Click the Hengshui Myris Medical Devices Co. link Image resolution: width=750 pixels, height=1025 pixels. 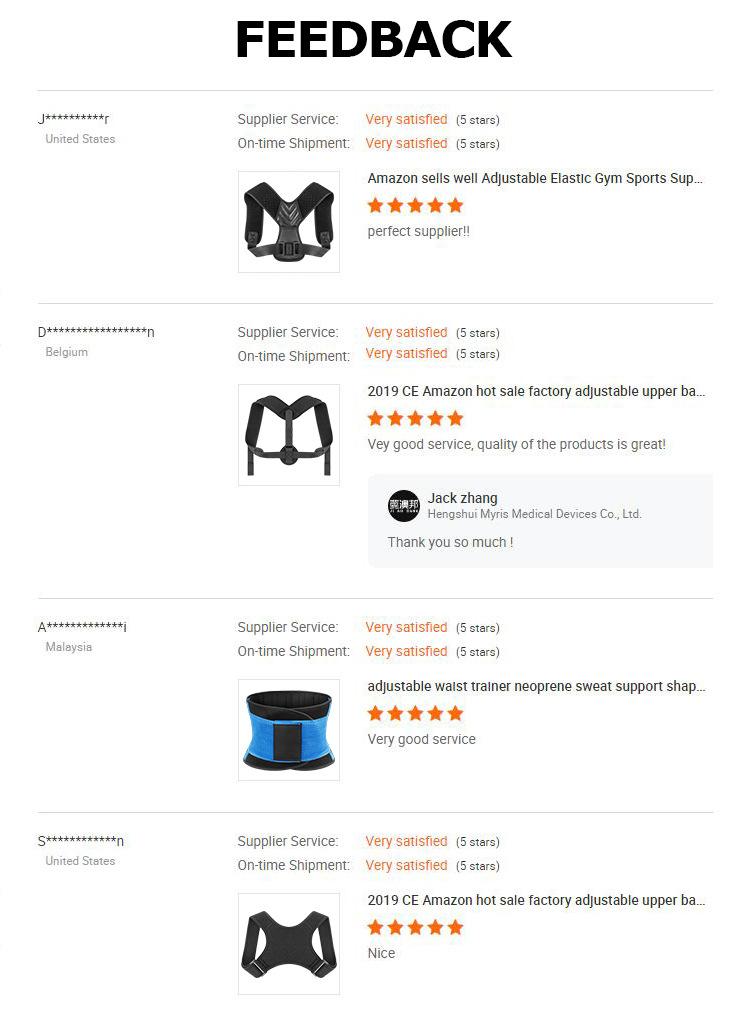[x=534, y=514]
